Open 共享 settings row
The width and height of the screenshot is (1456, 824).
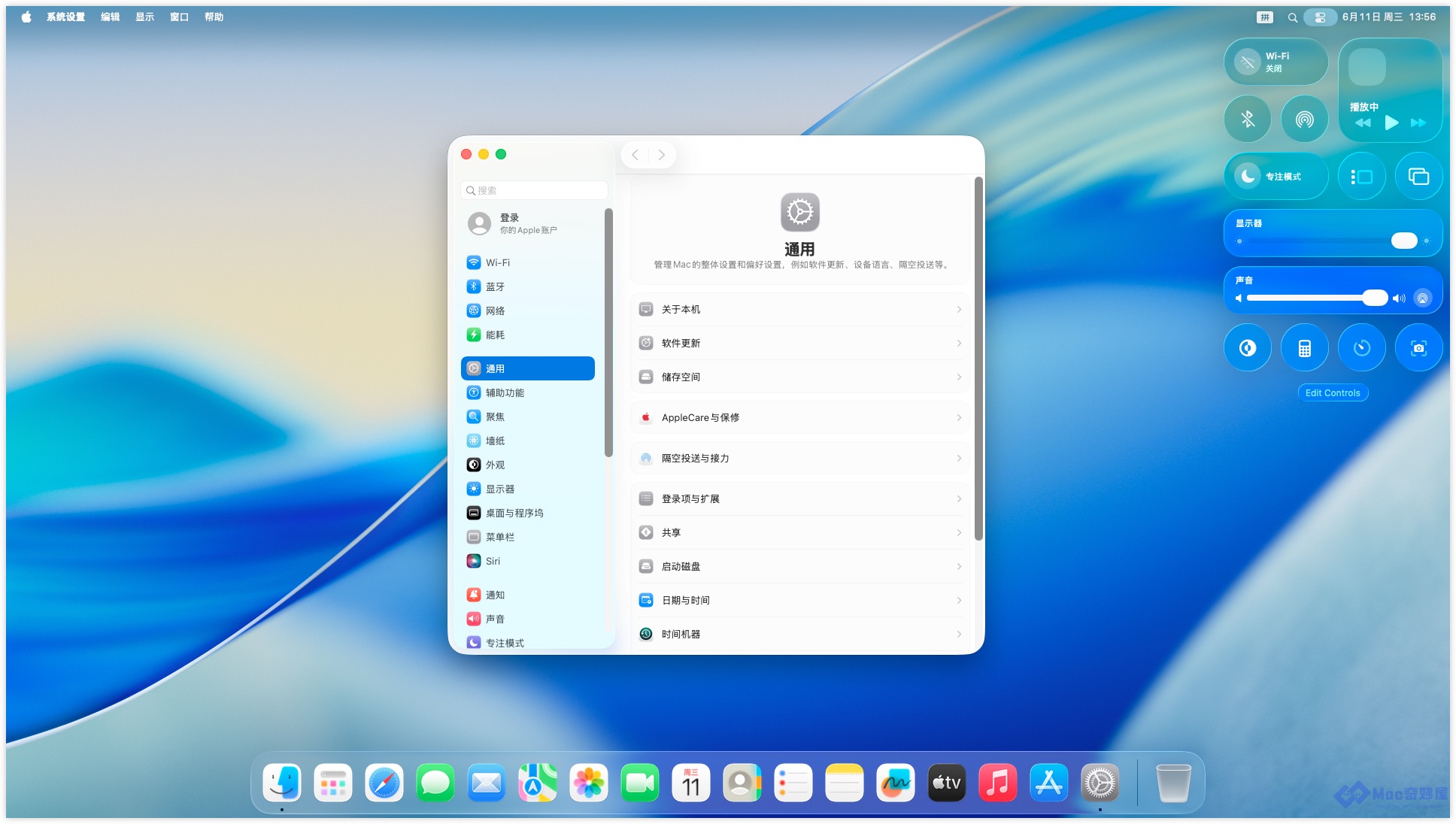(800, 533)
